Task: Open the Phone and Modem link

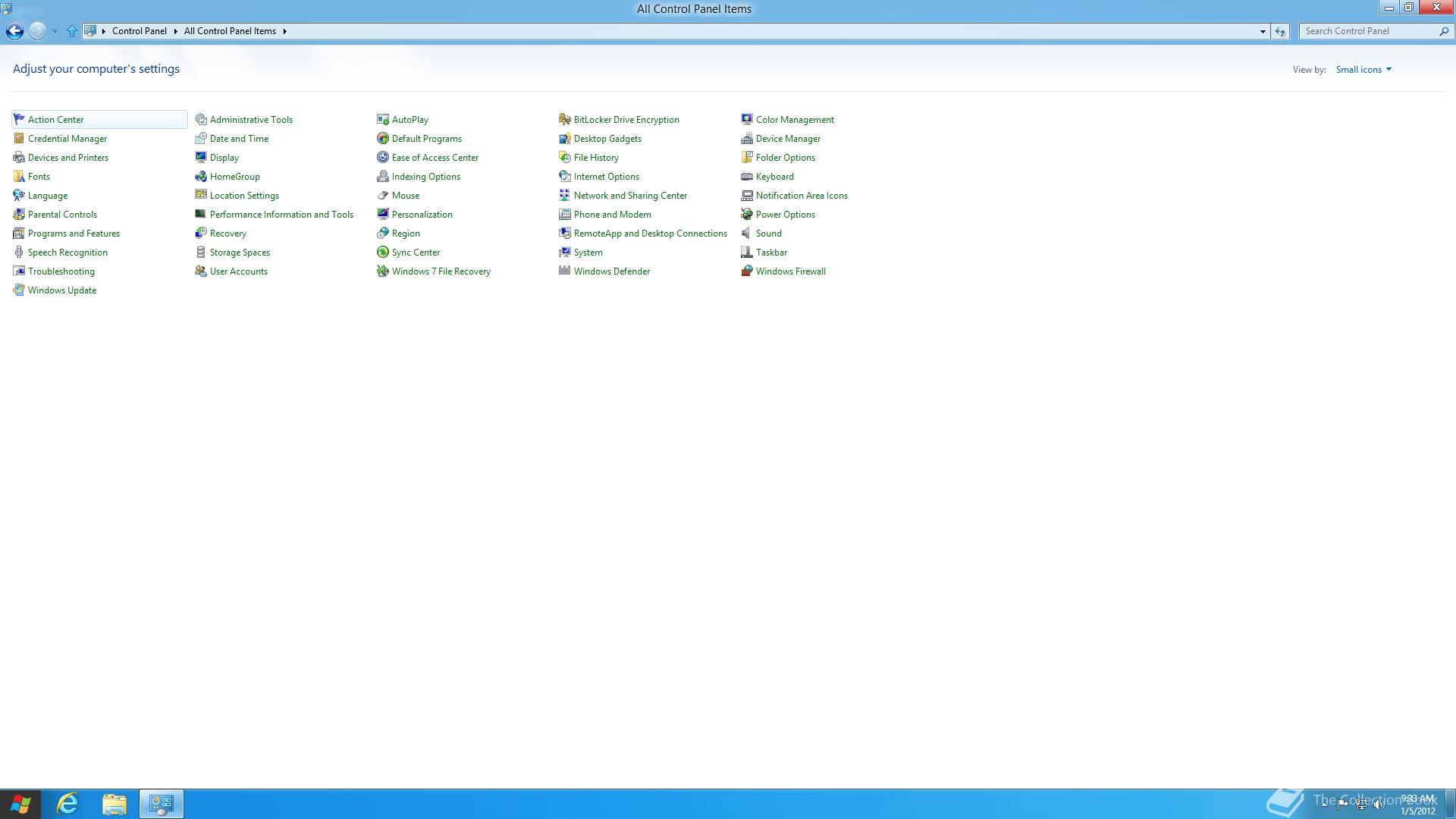Action: pyautogui.click(x=612, y=215)
